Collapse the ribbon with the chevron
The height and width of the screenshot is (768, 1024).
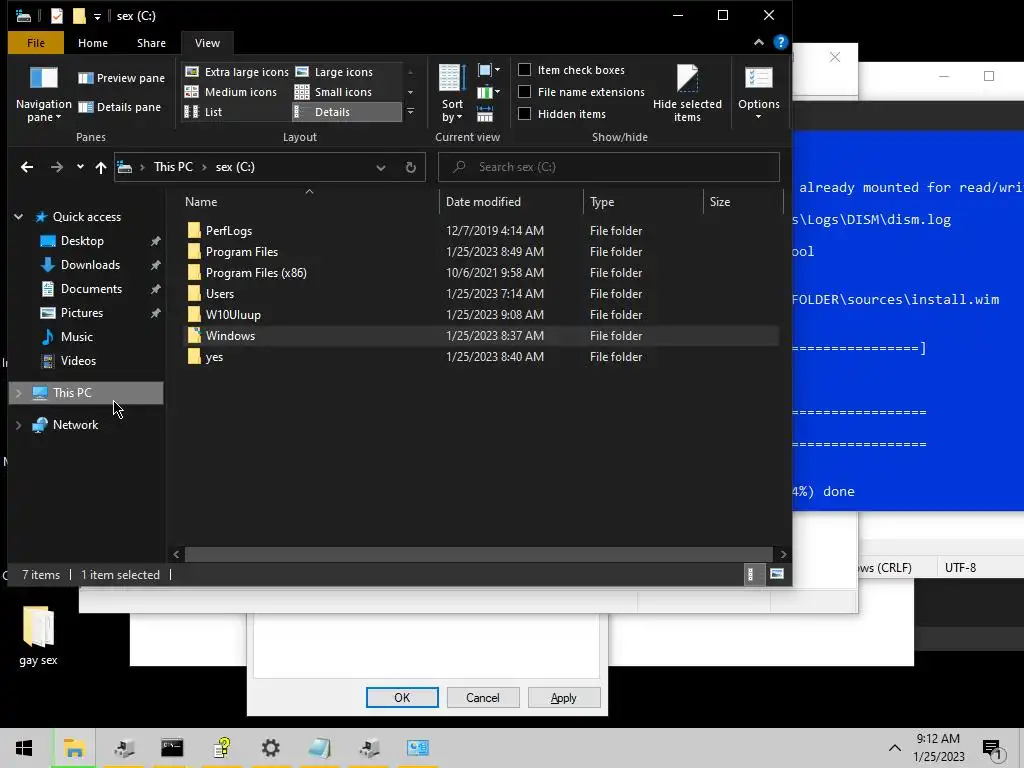click(x=758, y=42)
